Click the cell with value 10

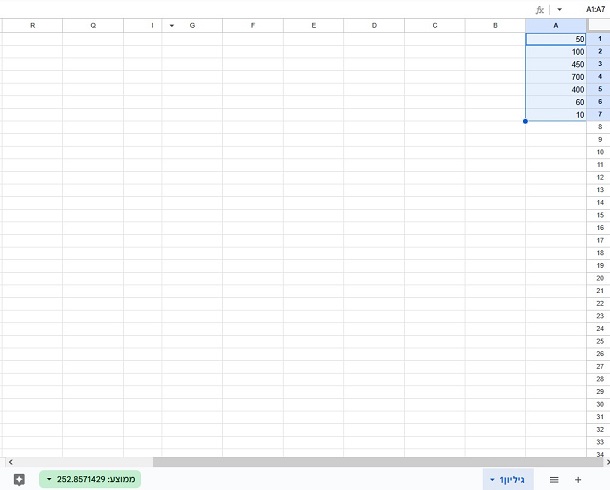(556, 115)
